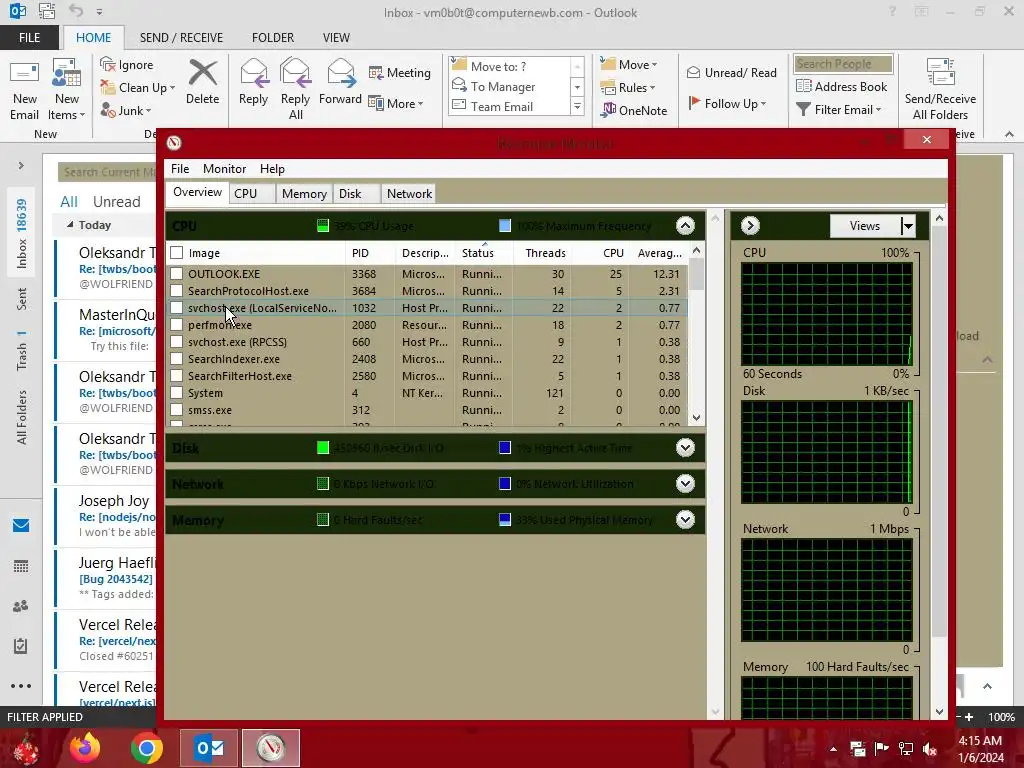The width and height of the screenshot is (1024, 768).
Task: Open Chrome from the taskbar
Action: point(146,748)
